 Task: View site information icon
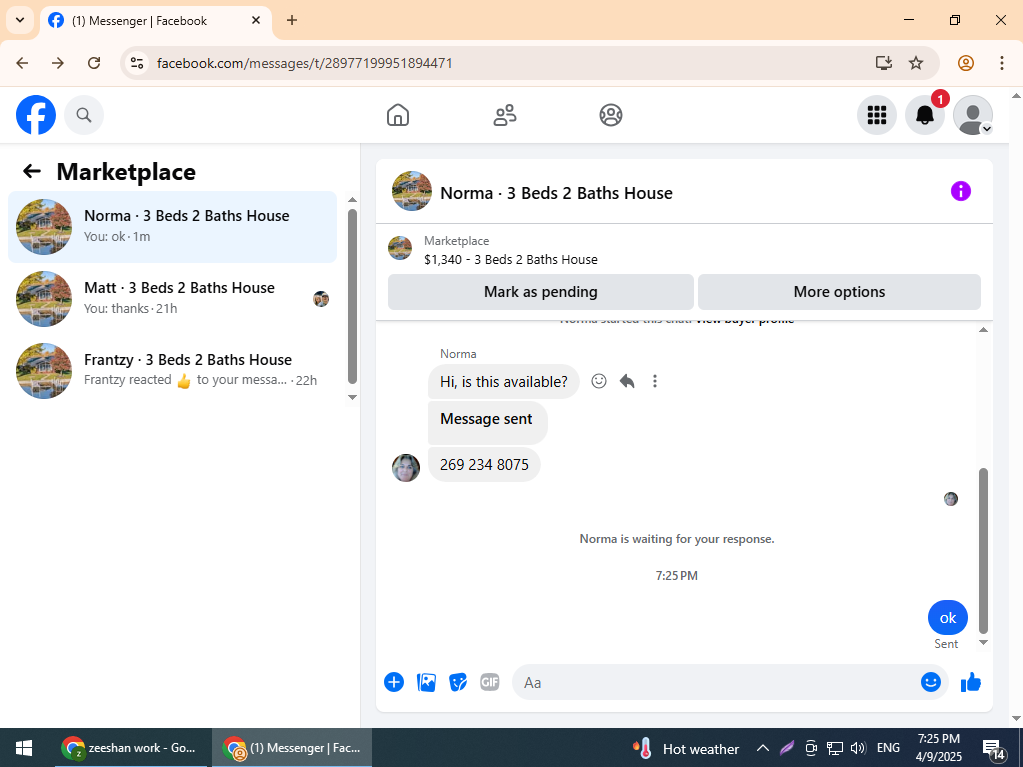coord(137,63)
